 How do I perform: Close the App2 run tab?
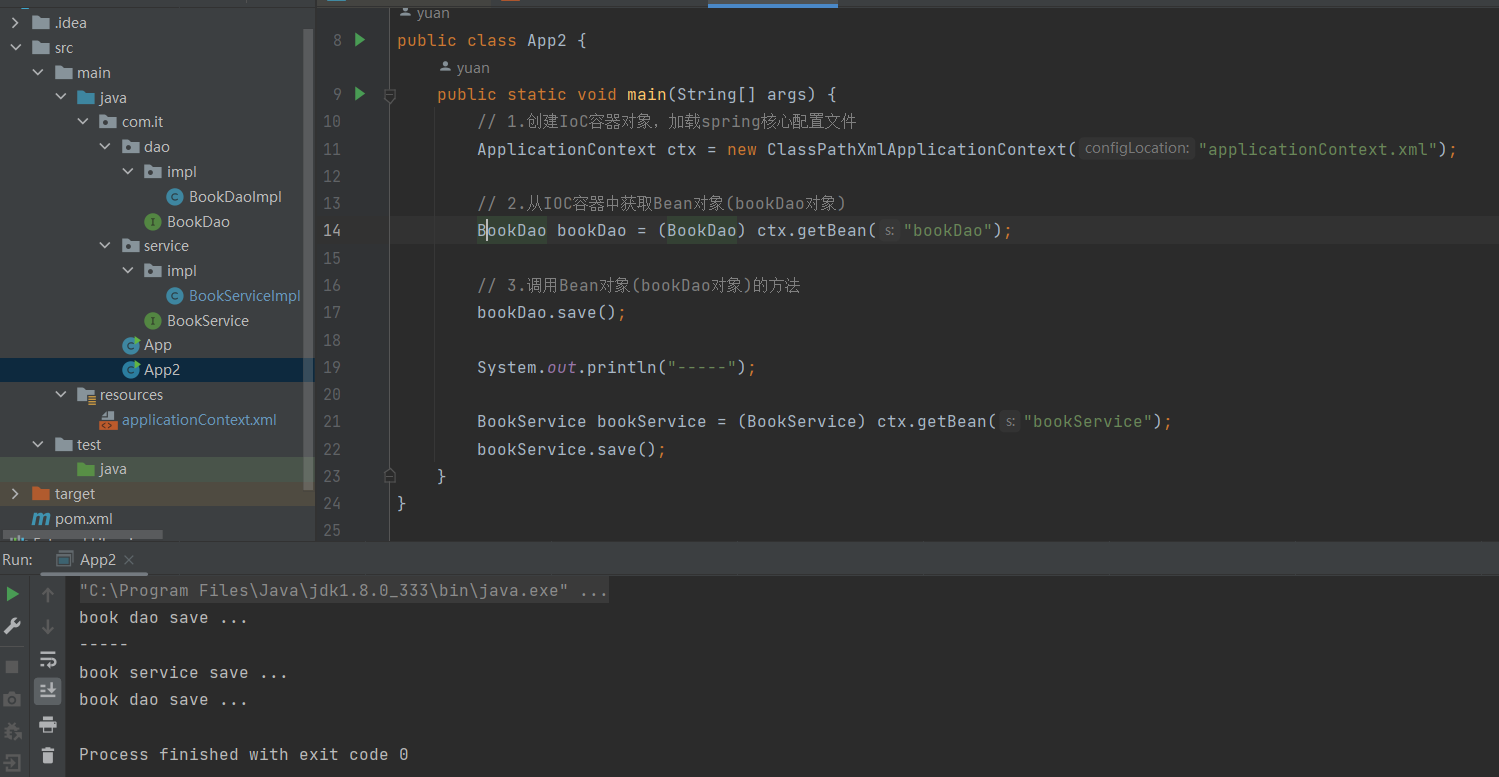(129, 560)
